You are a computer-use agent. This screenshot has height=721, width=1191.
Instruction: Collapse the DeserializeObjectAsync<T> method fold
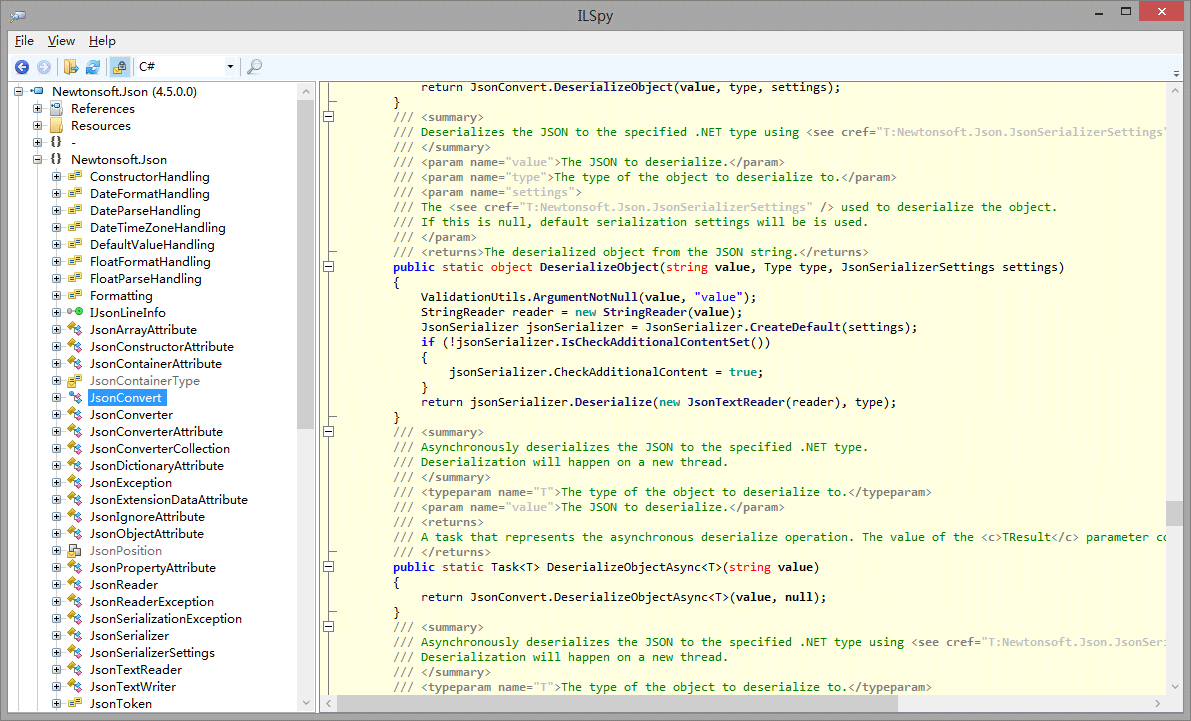(x=327, y=568)
